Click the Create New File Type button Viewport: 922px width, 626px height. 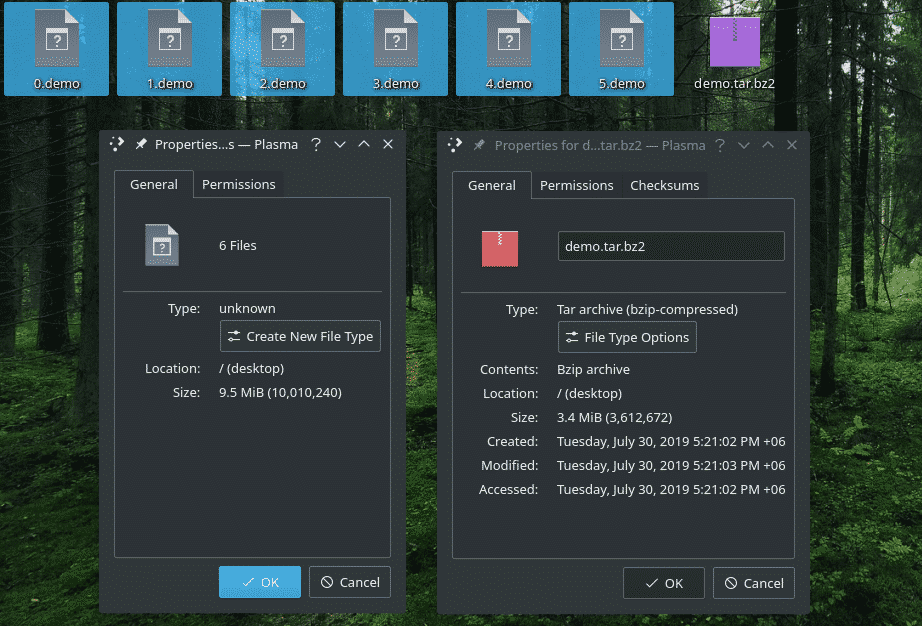click(x=300, y=336)
